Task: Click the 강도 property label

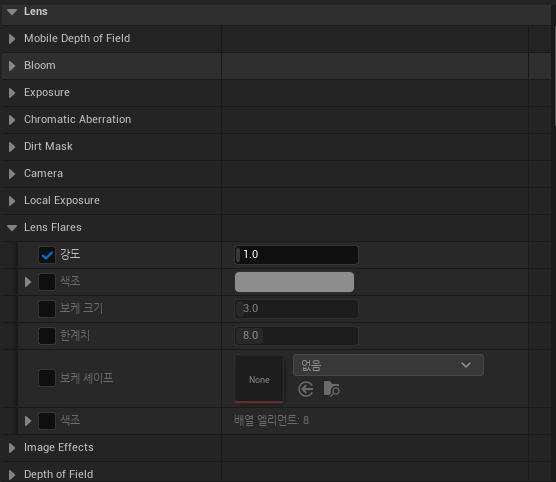Action: pos(70,254)
